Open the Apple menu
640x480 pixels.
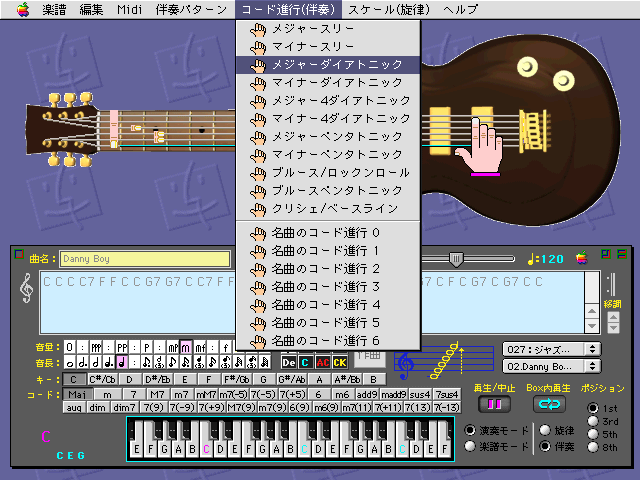23,9
